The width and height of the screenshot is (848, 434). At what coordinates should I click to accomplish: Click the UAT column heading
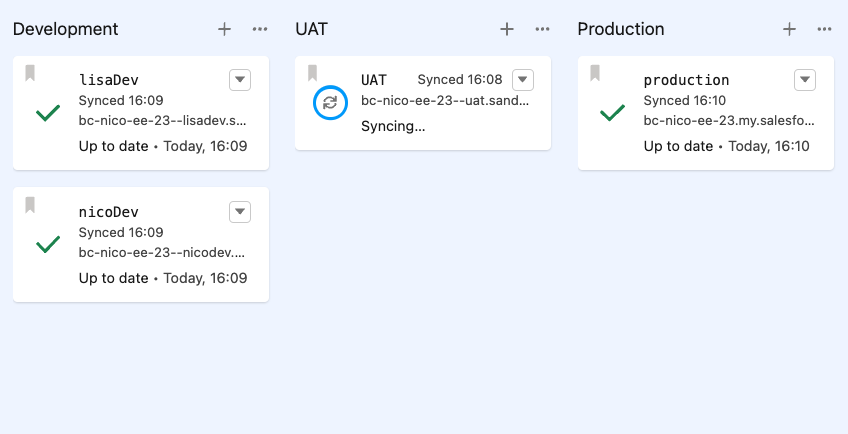(x=312, y=29)
